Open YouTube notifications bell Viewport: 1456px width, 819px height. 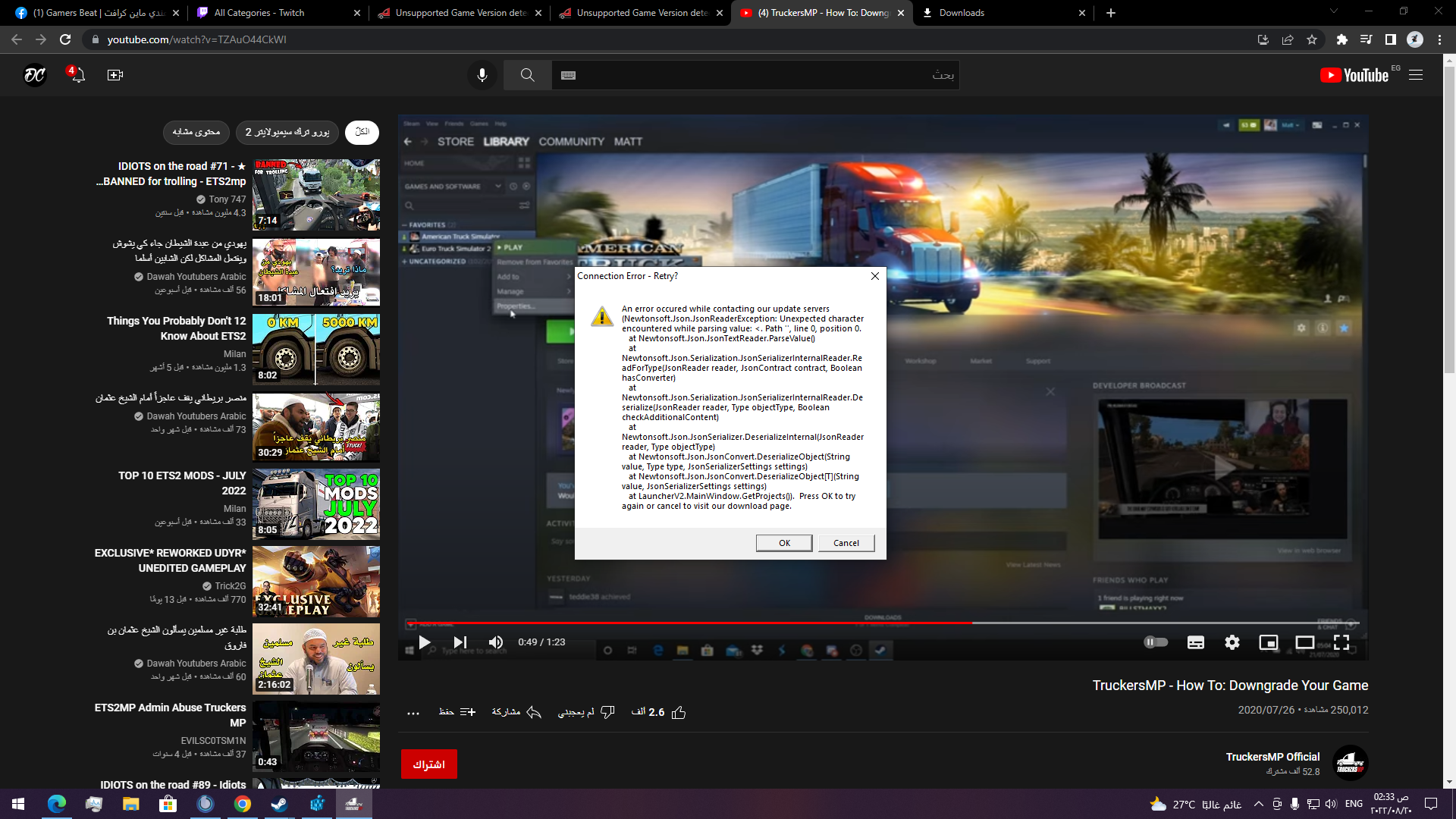77,75
